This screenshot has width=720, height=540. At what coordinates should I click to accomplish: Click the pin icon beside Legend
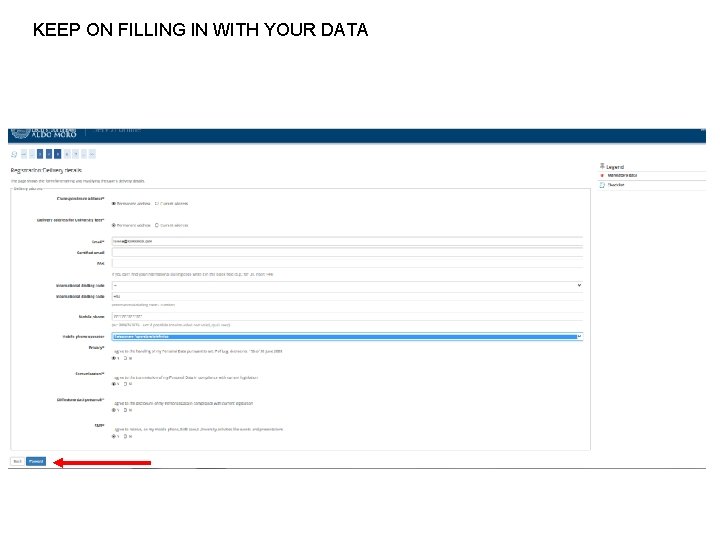[602, 166]
